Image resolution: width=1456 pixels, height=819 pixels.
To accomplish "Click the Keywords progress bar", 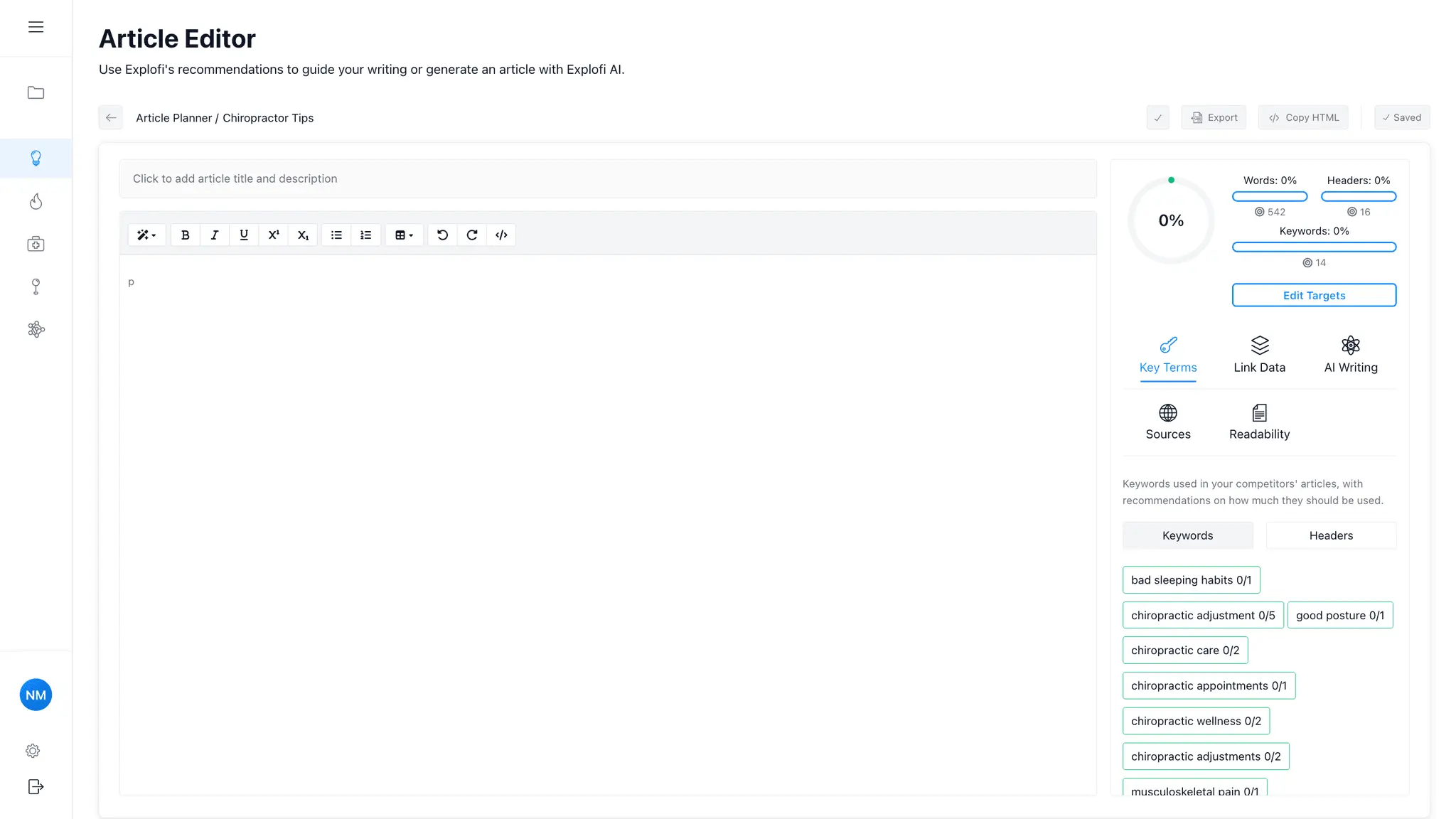I will (x=1314, y=247).
